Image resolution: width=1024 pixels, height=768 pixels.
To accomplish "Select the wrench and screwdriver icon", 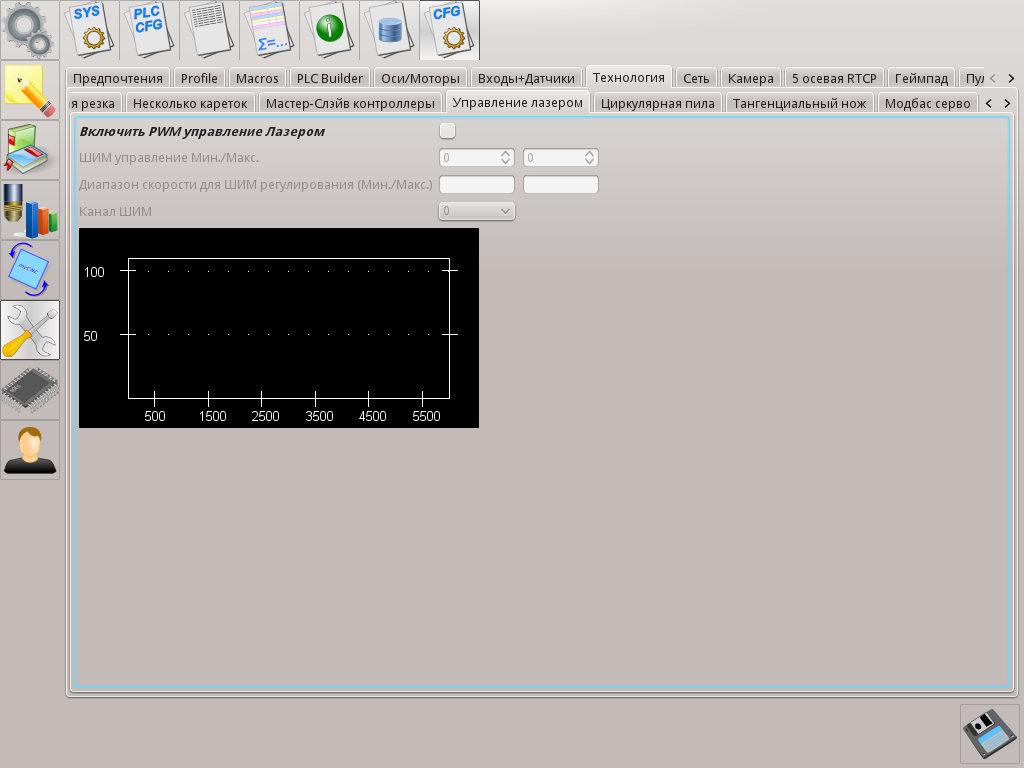I will coord(30,330).
